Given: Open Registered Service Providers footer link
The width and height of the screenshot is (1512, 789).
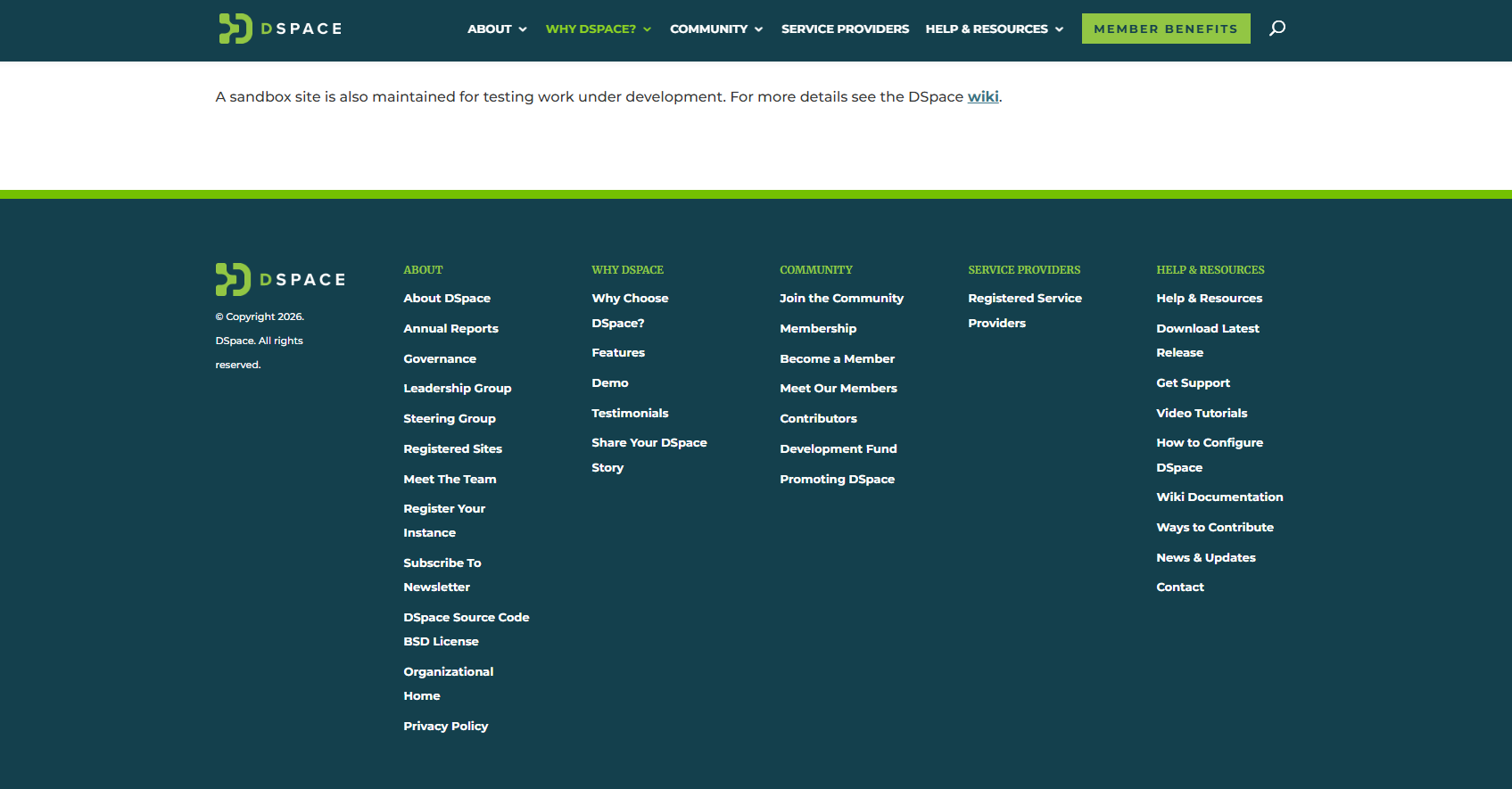Looking at the screenshot, I should pyautogui.click(x=1025, y=310).
